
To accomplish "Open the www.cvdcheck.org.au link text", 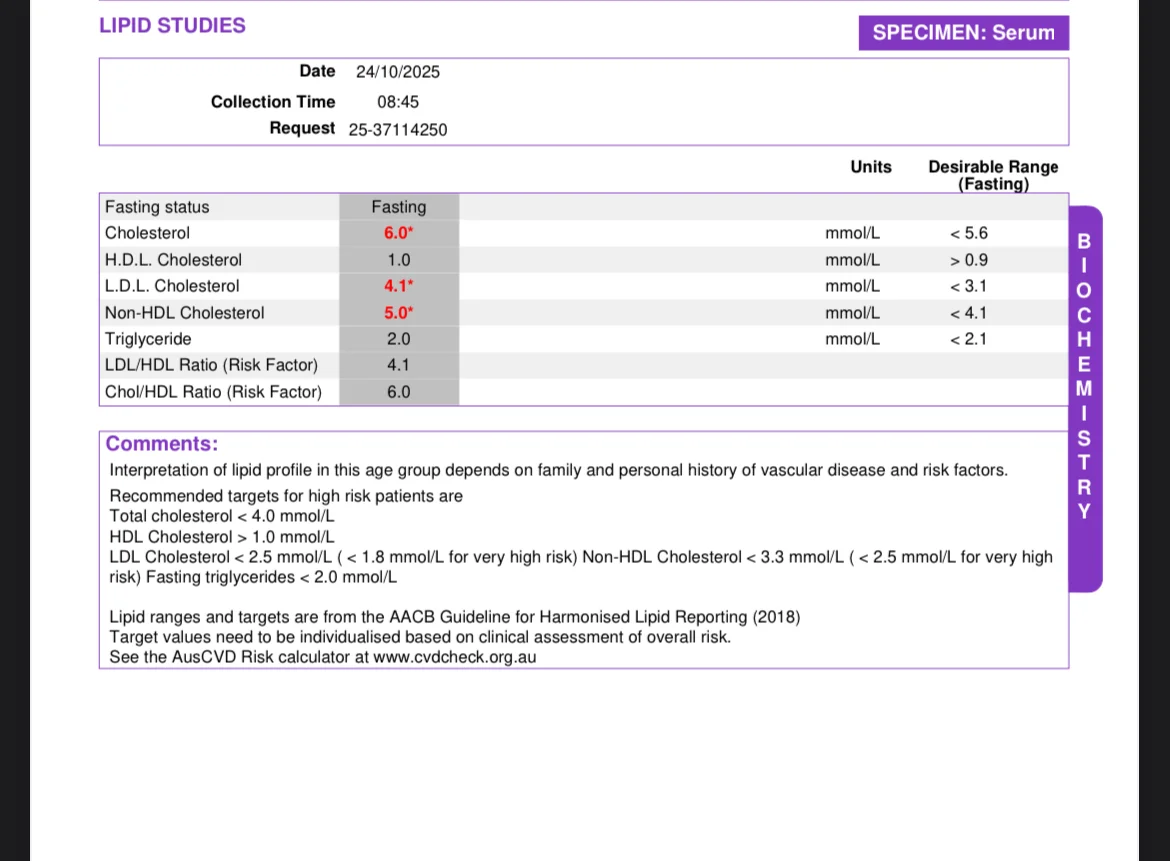I will (454, 657).
